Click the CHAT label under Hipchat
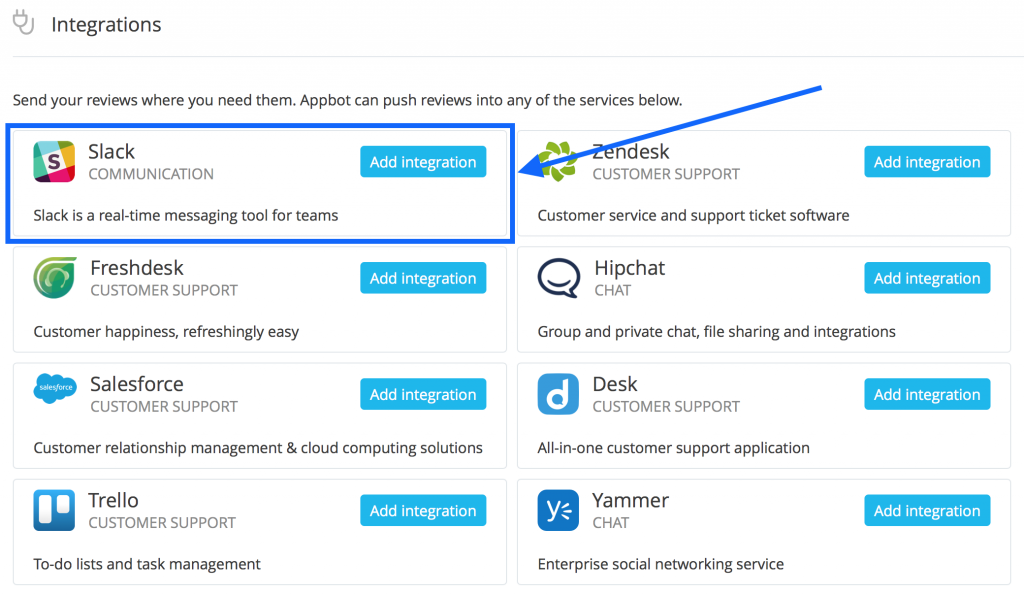 click(x=613, y=290)
